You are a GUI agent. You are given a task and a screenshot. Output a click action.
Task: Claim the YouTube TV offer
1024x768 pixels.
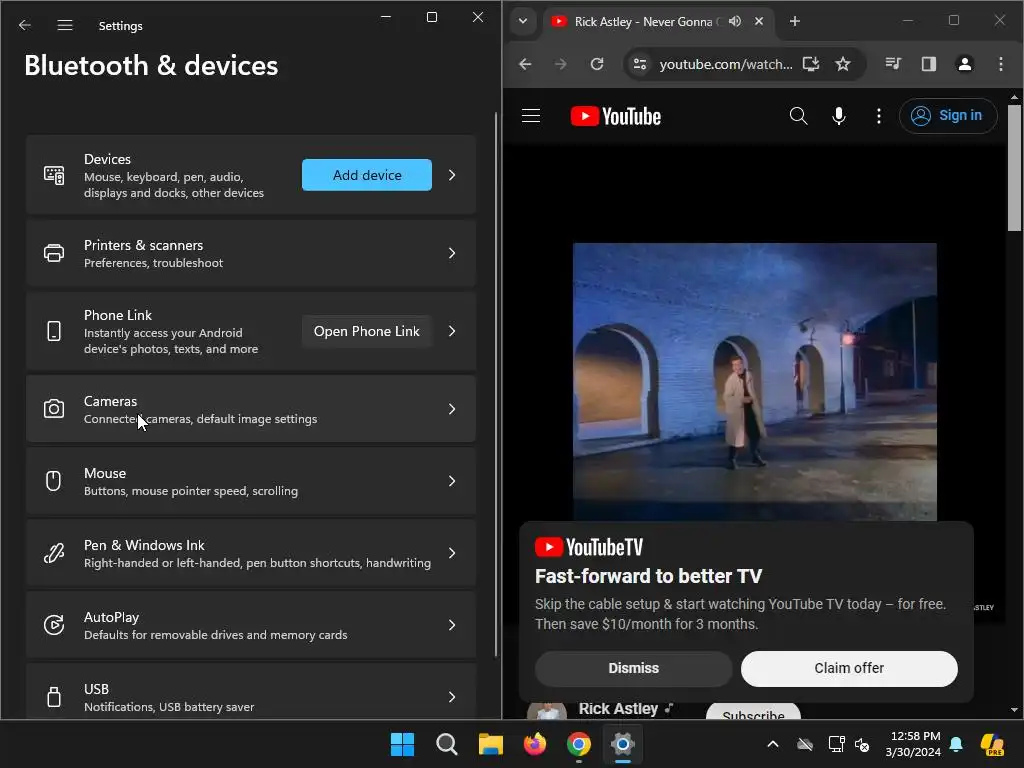pyautogui.click(x=849, y=668)
